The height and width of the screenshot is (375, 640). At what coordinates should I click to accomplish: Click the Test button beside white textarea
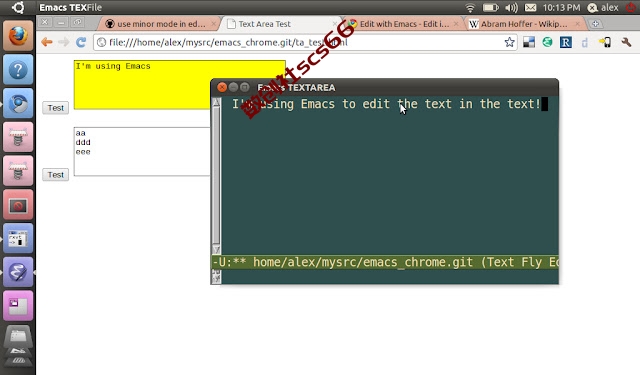(x=56, y=175)
